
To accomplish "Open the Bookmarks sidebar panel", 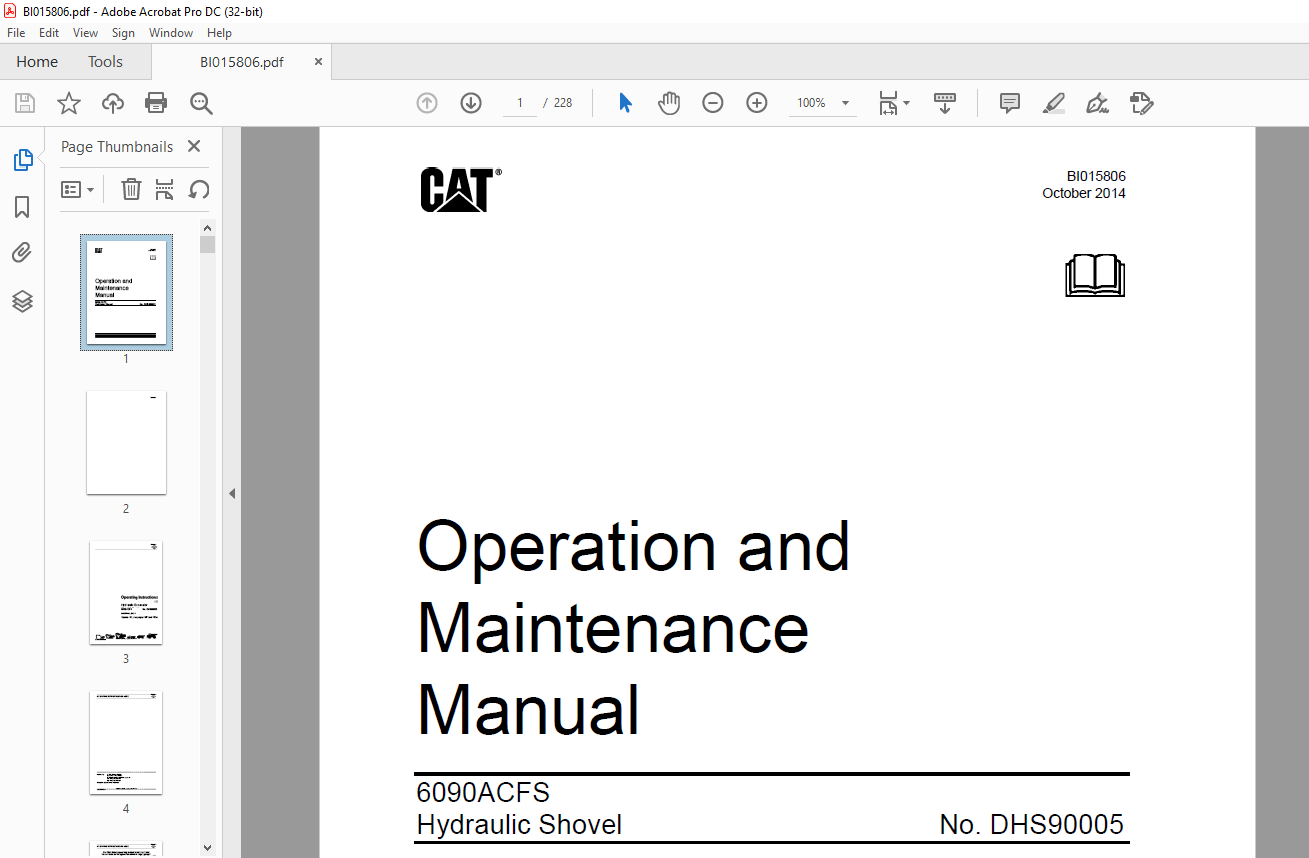I will pos(22,207).
